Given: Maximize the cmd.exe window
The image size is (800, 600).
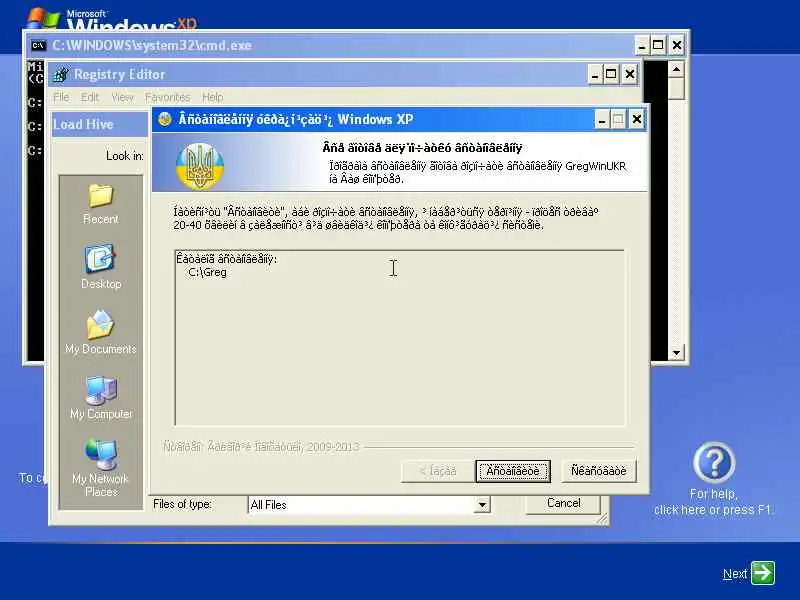Looking at the screenshot, I should coord(658,45).
